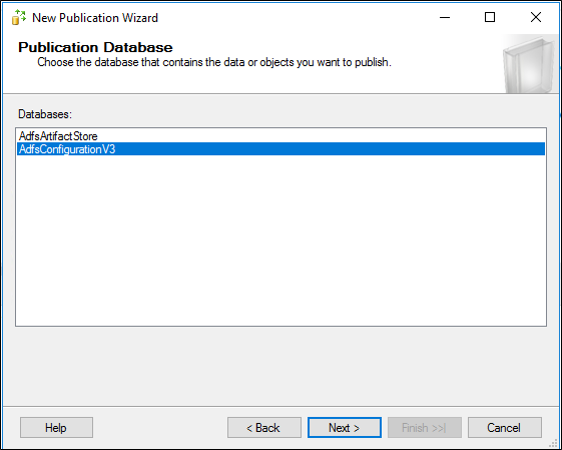Click empty space inside the Databases list
The height and width of the screenshot is (450, 562).
pyautogui.click(x=281, y=240)
